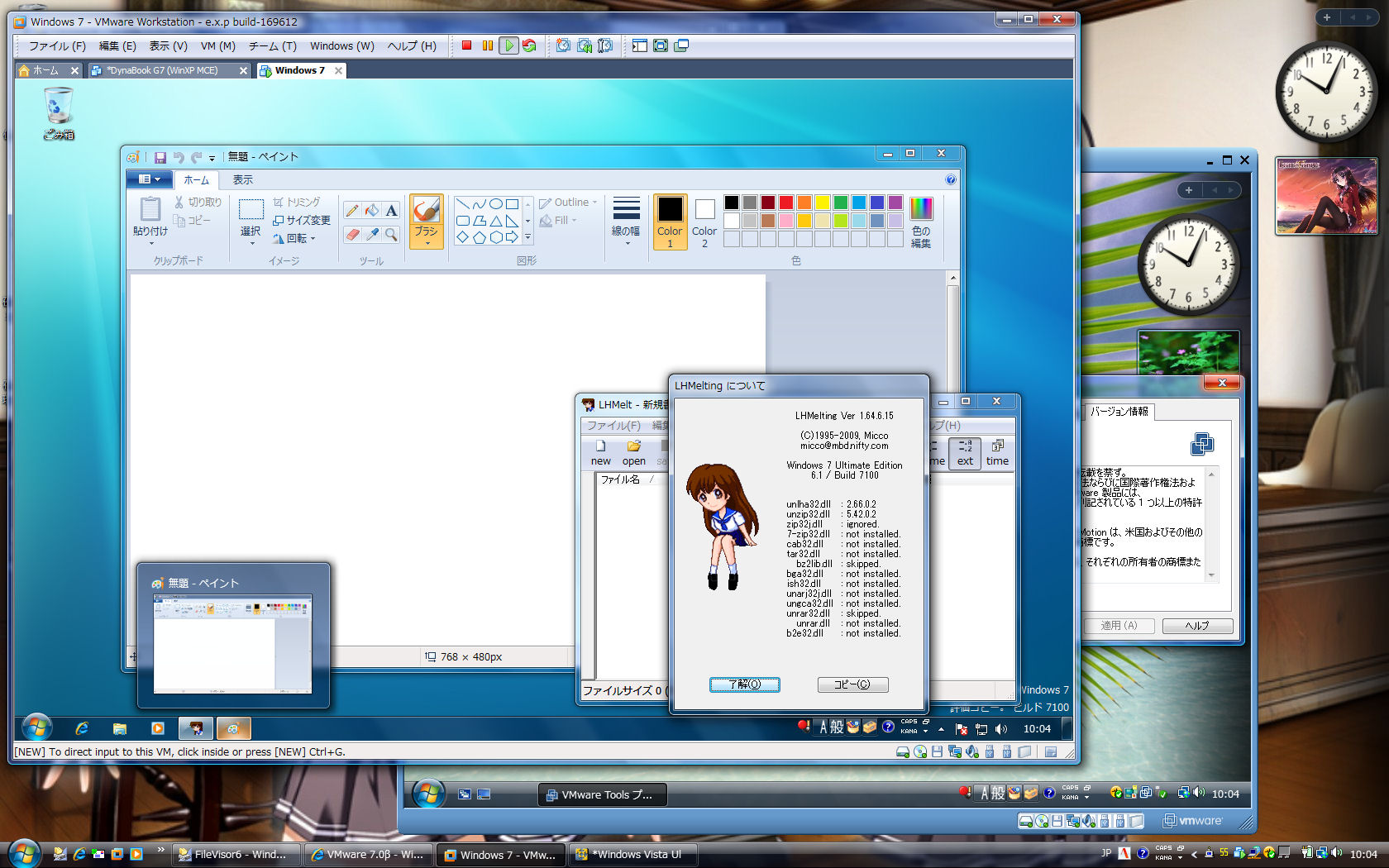Click the red Power Off button in VMware toolbar
The height and width of the screenshot is (868, 1389).
coord(467,45)
